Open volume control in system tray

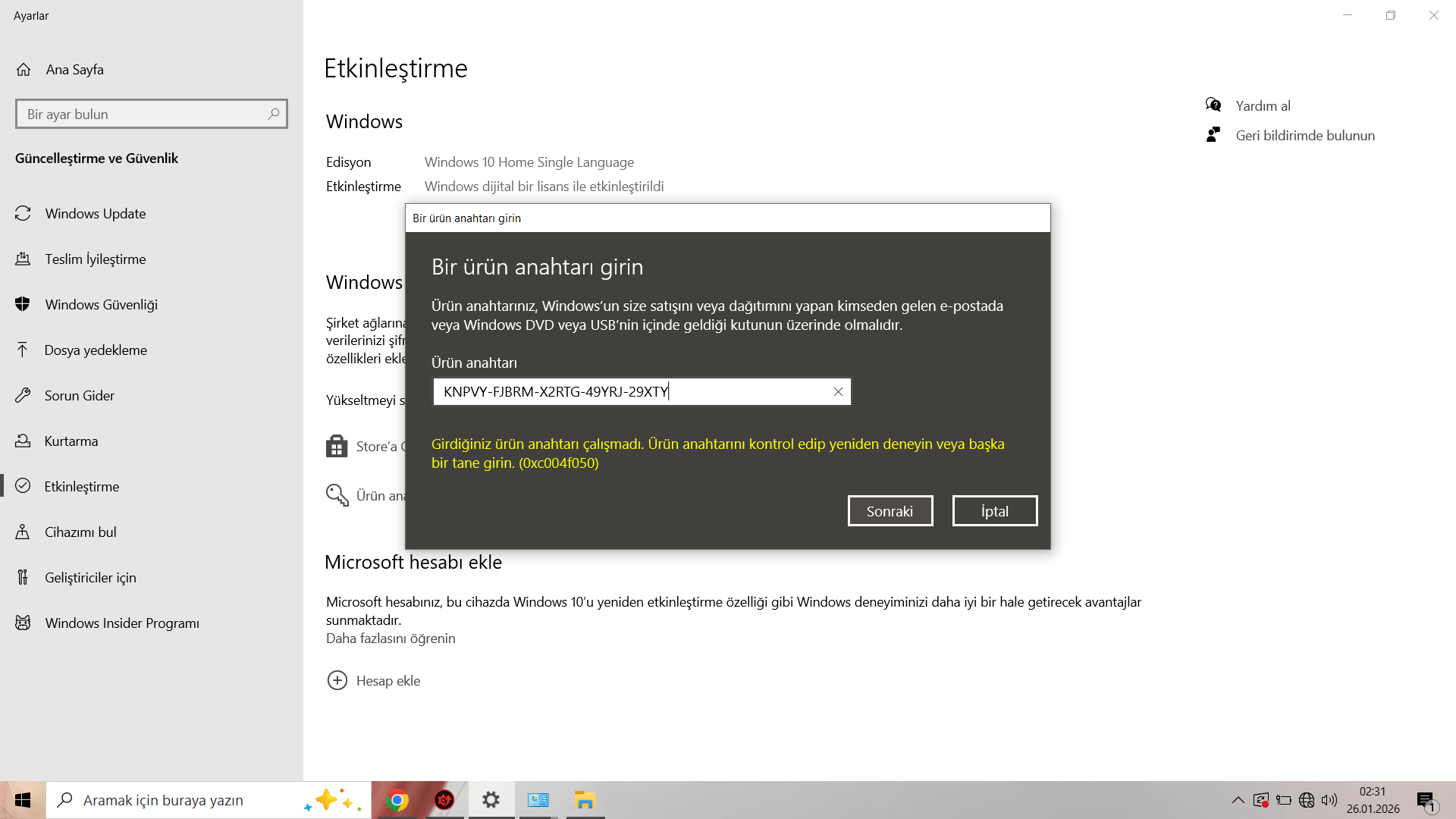pos(1329,800)
